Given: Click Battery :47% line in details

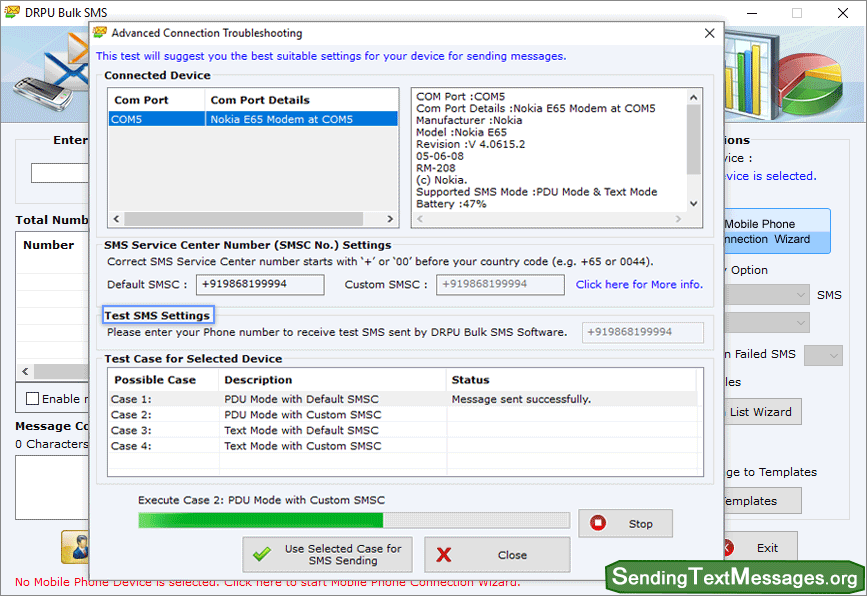Looking at the screenshot, I should coord(451,204).
